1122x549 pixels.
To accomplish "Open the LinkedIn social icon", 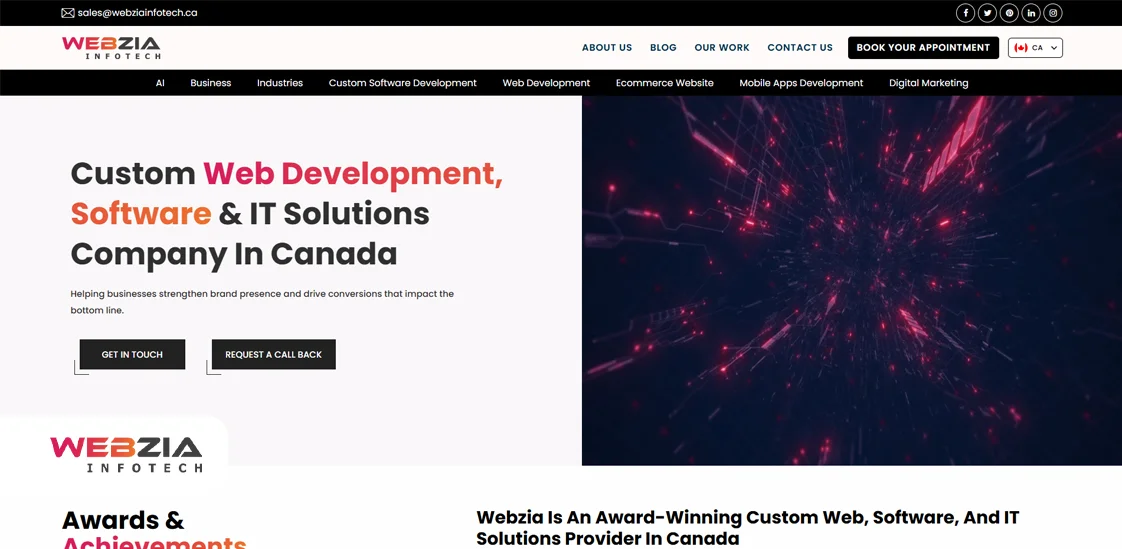I will [x=1031, y=13].
